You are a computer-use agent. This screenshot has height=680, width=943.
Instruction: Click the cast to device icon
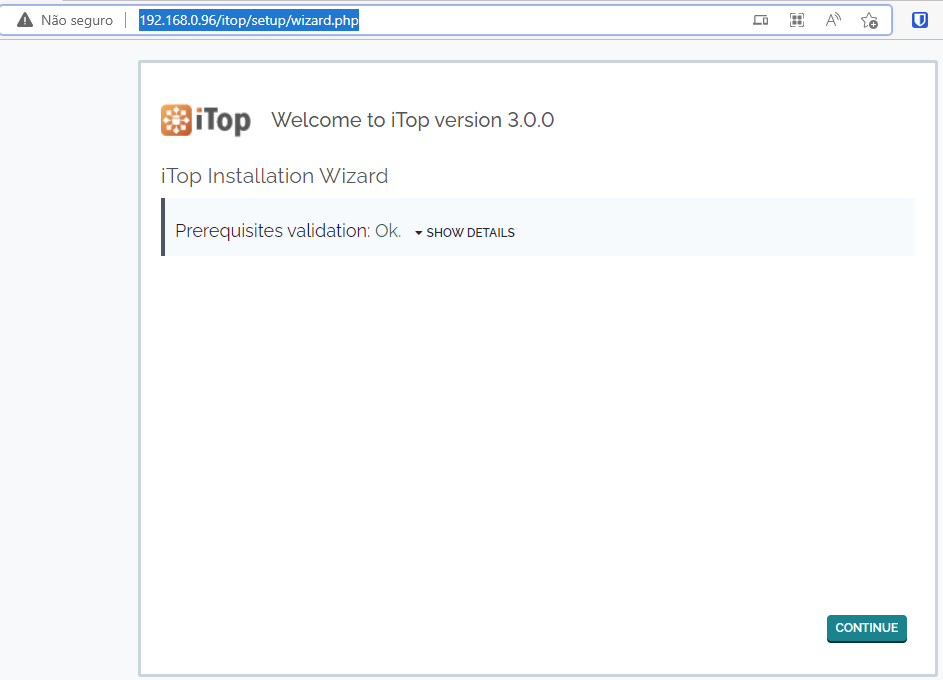[x=761, y=20]
